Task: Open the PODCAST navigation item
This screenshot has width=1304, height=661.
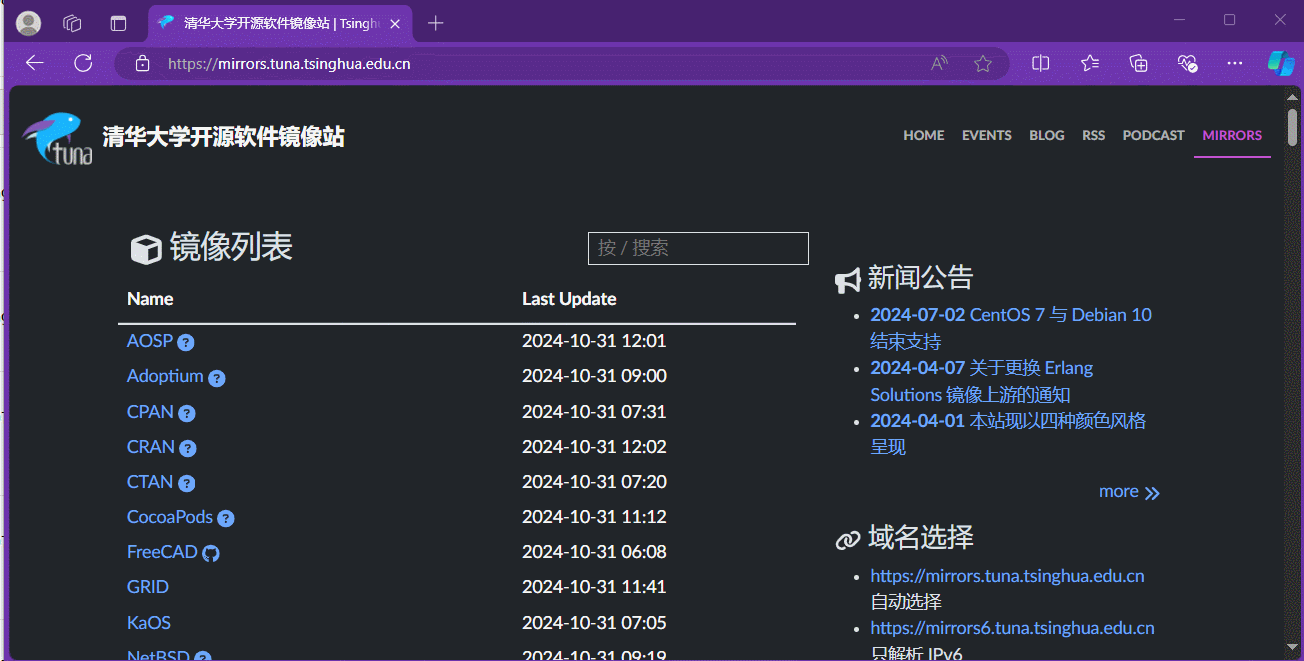Action: point(1153,135)
